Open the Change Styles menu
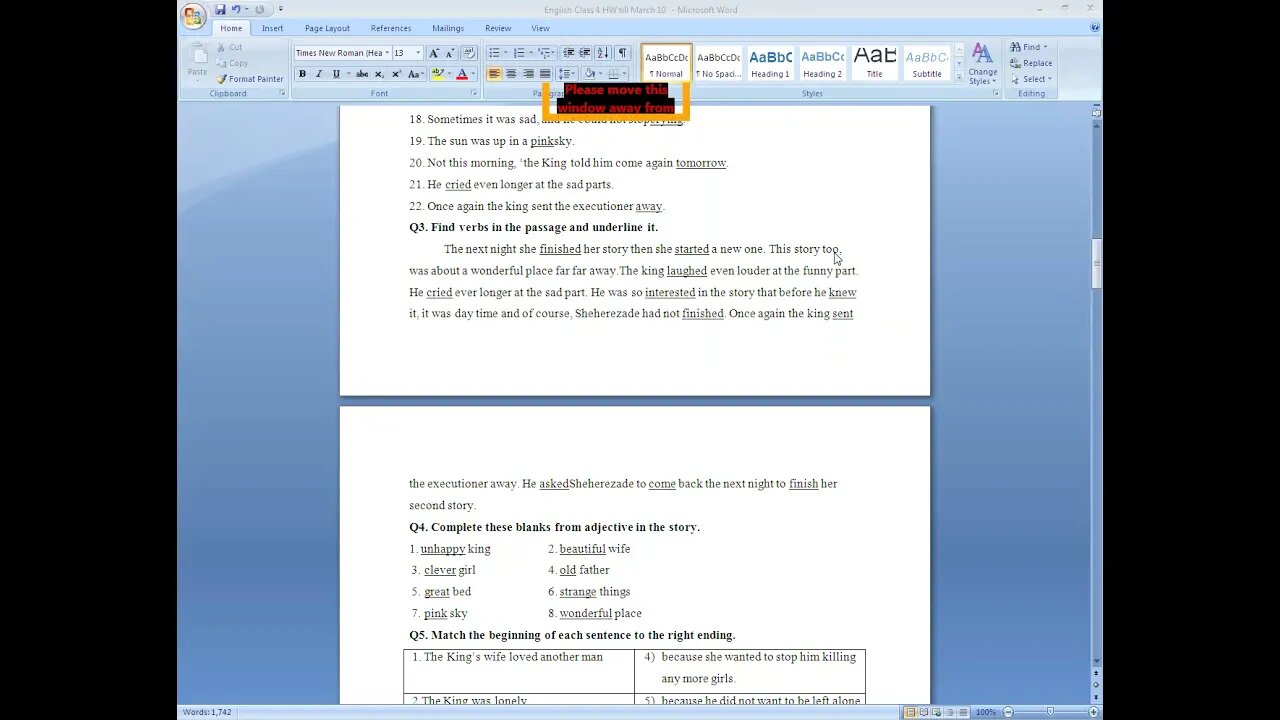The width and height of the screenshot is (1280, 720). pyautogui.click(x=982, y=63)
